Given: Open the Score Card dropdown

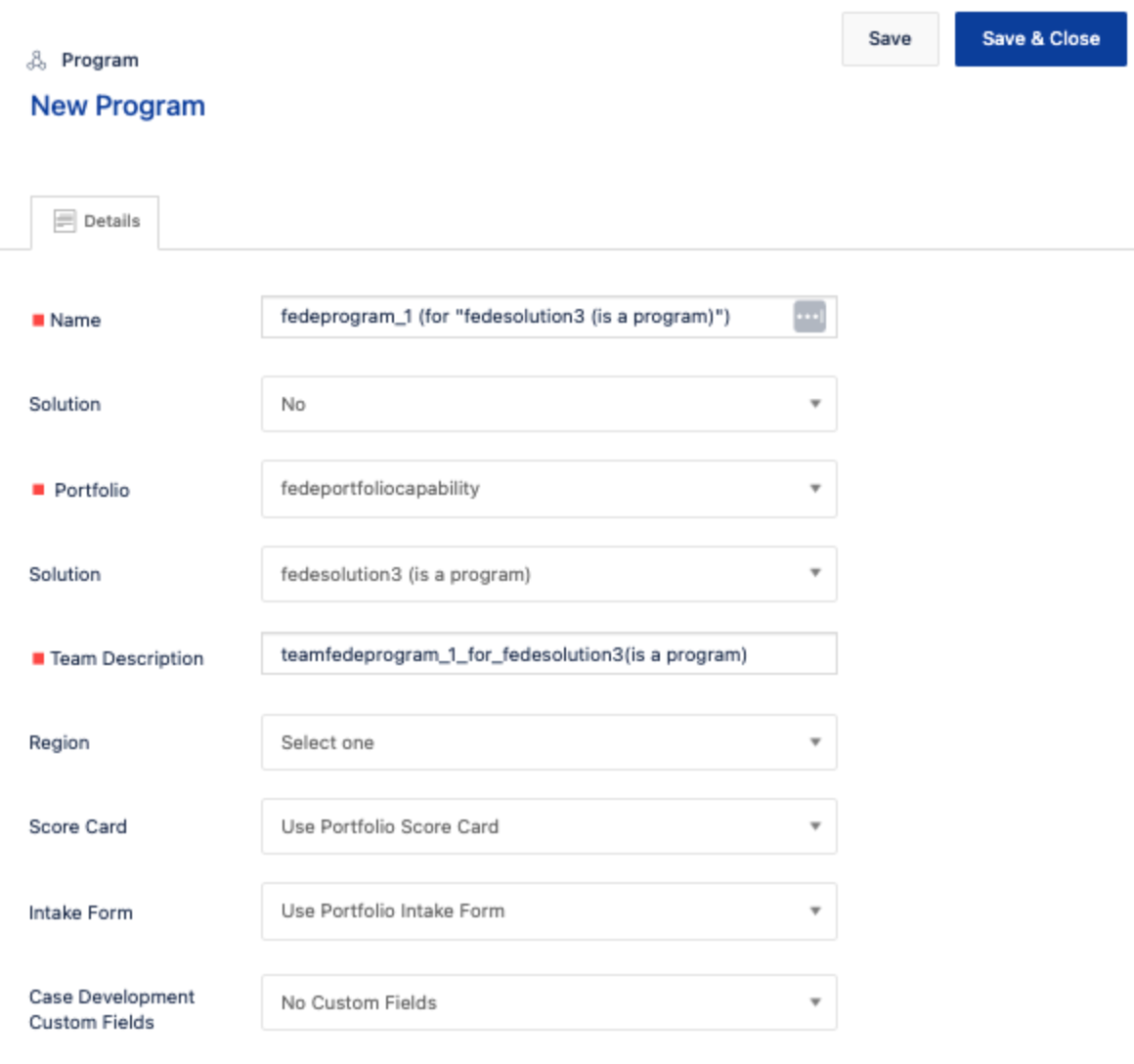Looking at the screenshot, I should pyautogui.click(x=549, y=826).
